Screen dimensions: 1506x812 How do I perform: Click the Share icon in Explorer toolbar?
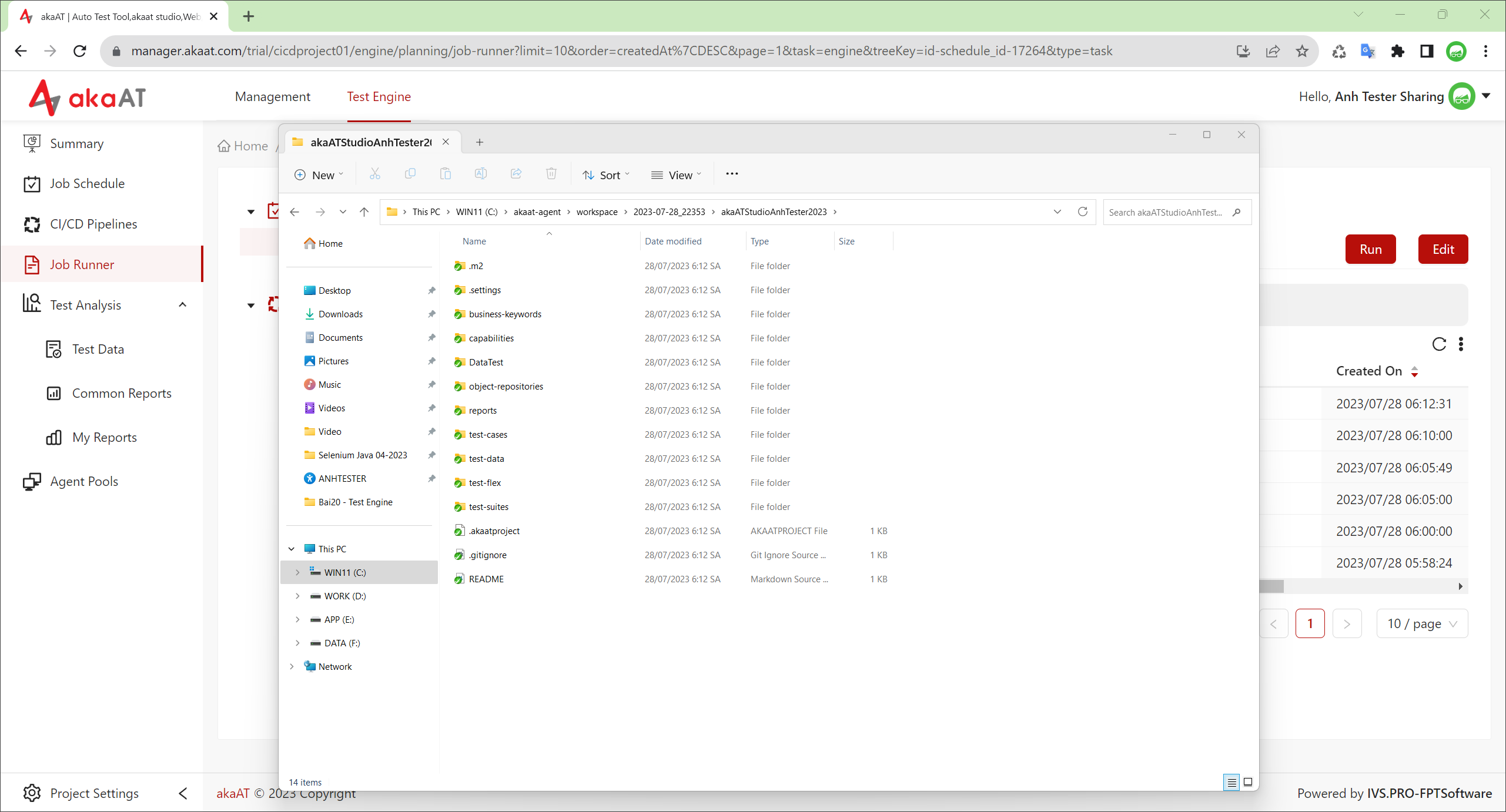[x=516, y=174]
